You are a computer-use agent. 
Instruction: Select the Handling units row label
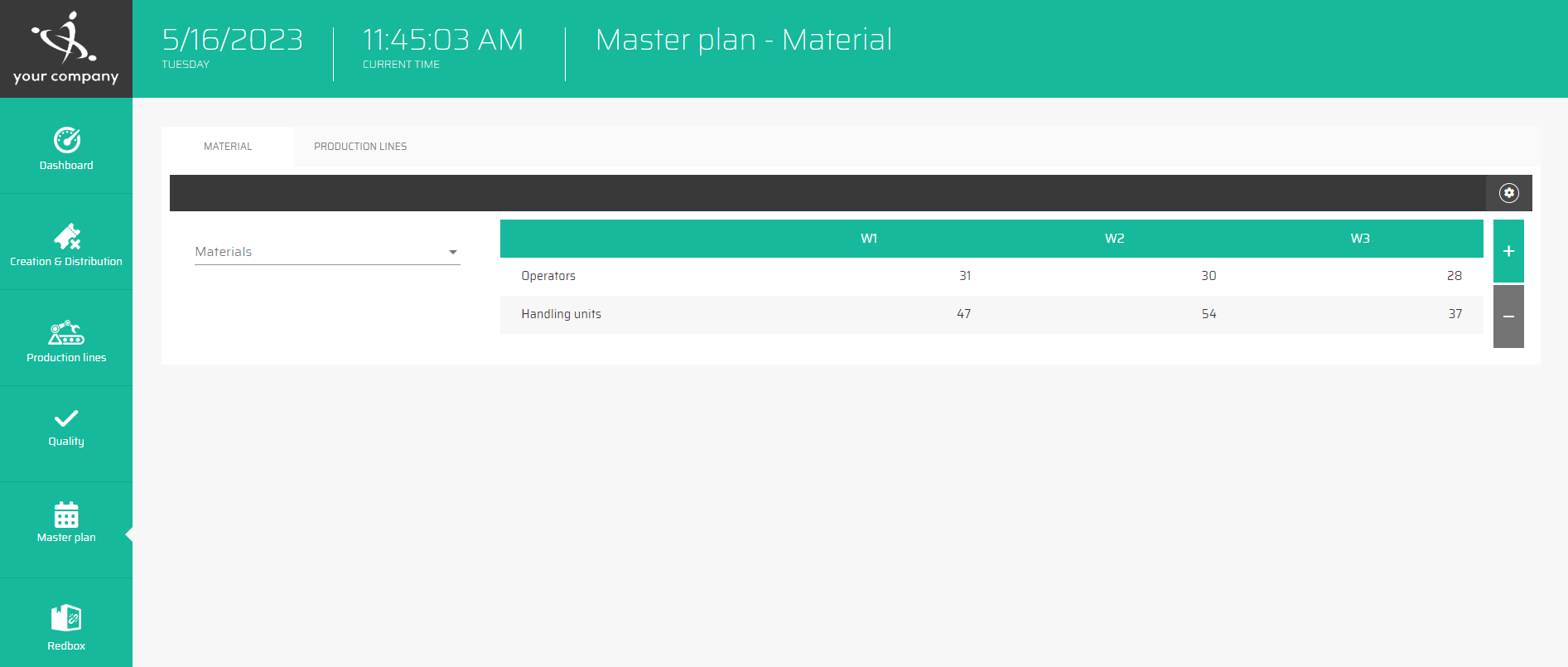[561, 314]
